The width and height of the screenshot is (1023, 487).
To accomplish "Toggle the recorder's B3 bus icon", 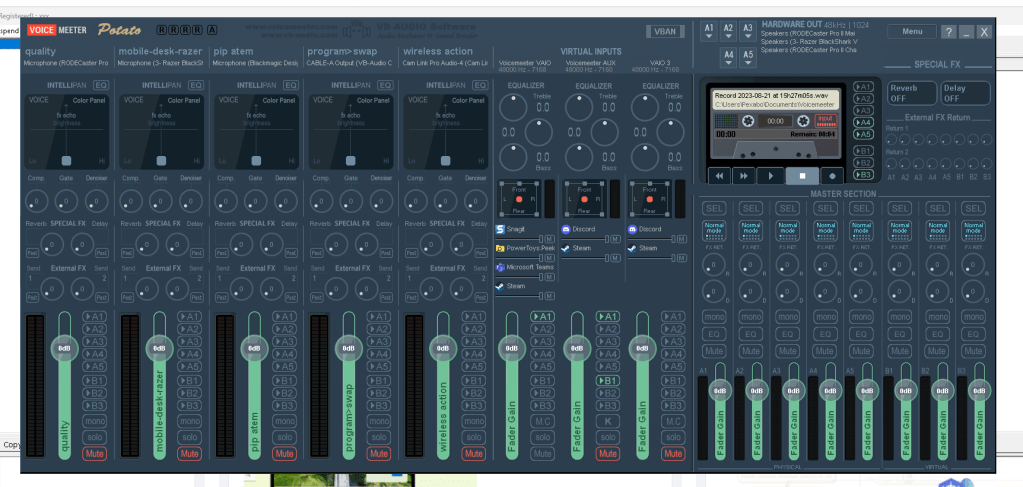I will pyautogui.click(x=864, y=175).
